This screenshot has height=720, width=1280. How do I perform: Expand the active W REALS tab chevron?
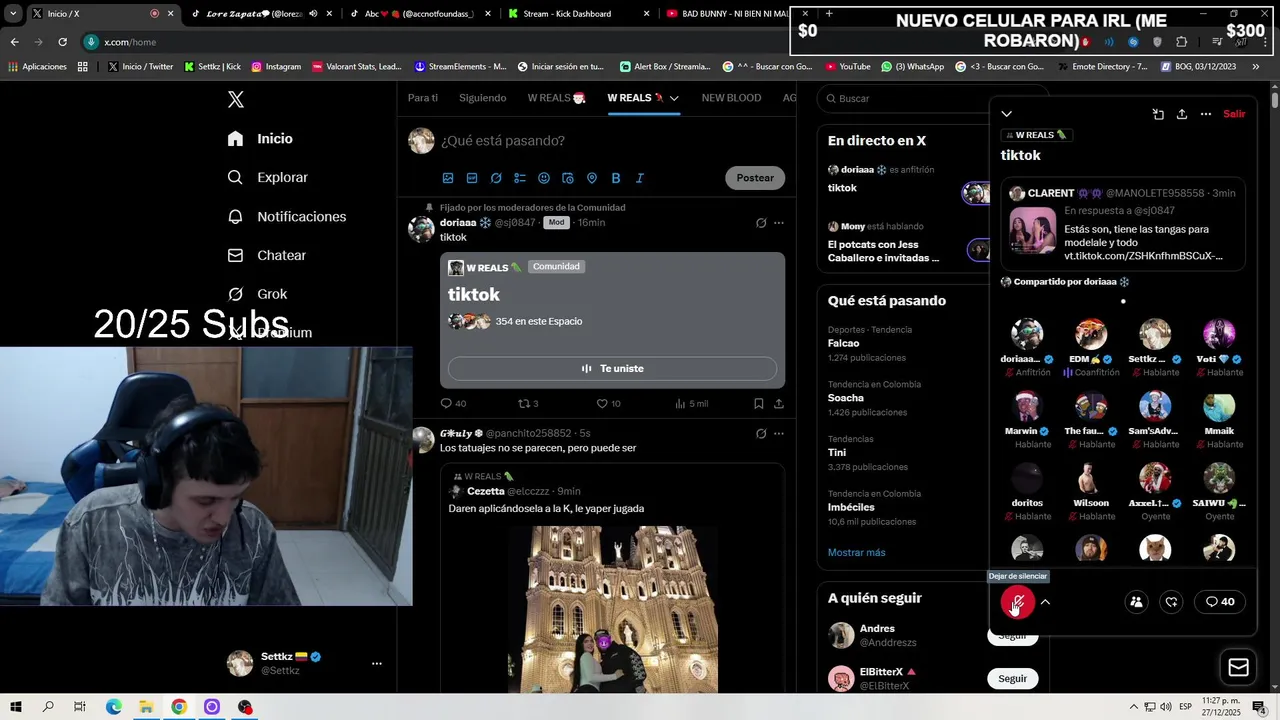pyautogui.click(x=674, y=98)
